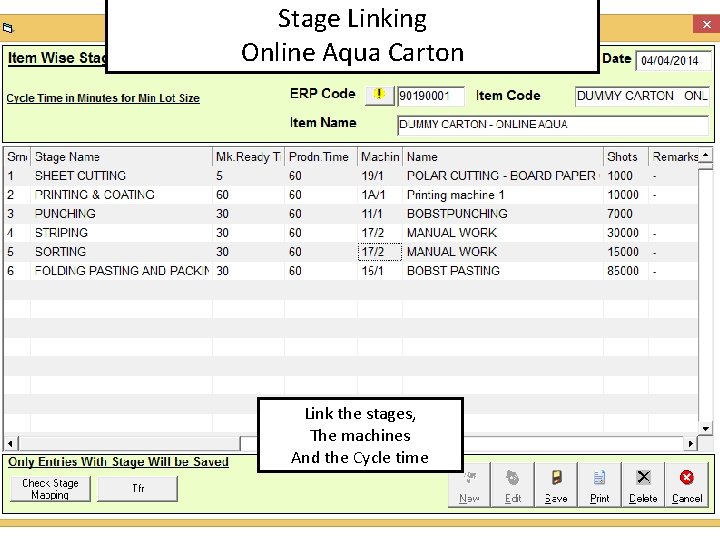Click MANUAL WORK in STRIPING row
The height and width of the screenshot is (540, 720).
(503, 233)
